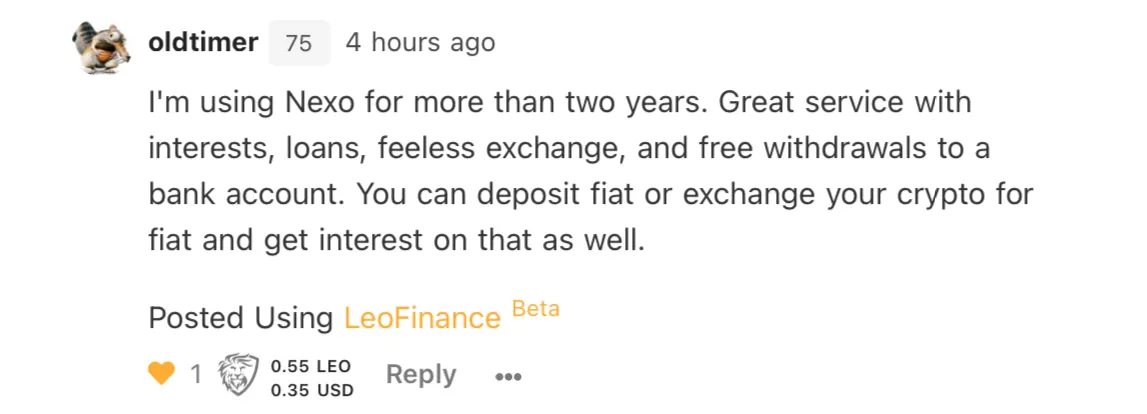
Task: Click the reputation badge showing 75
Action: [x=298, y=43]
